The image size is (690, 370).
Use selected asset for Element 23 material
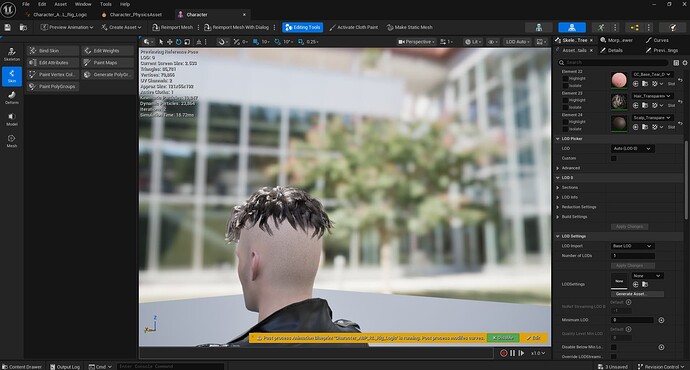coord(635,105)
